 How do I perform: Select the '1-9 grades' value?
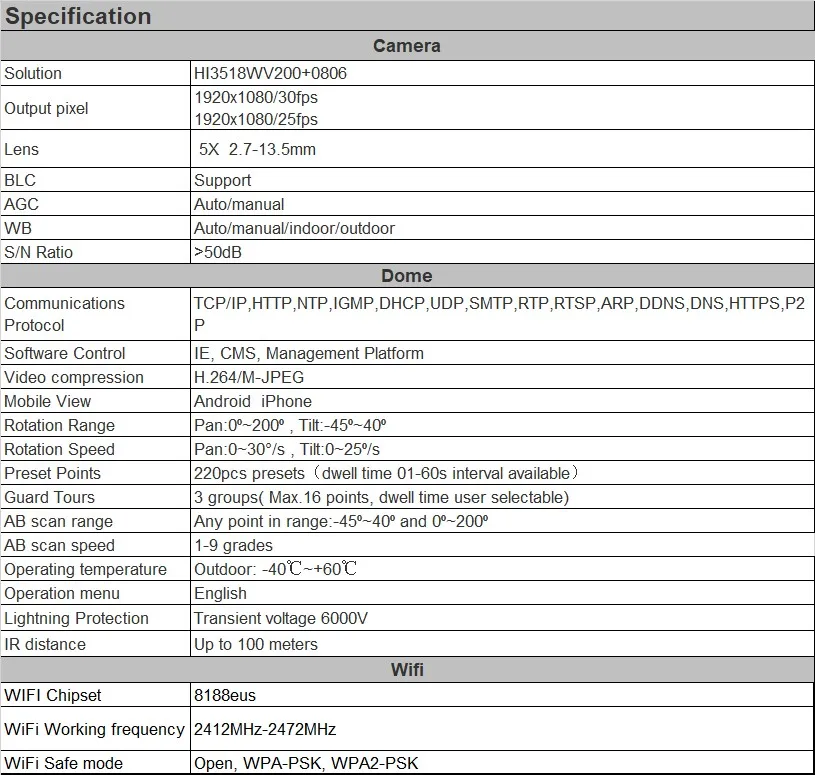tap(233, 545)
